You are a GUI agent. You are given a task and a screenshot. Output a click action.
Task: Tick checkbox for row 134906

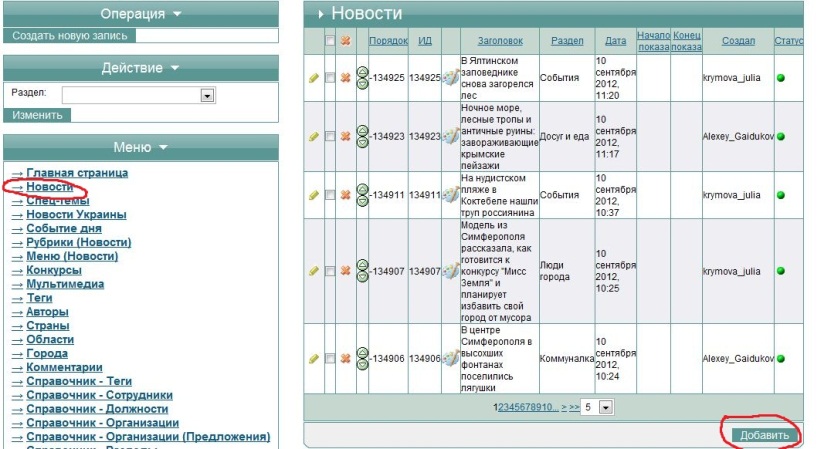coord(330,359)
